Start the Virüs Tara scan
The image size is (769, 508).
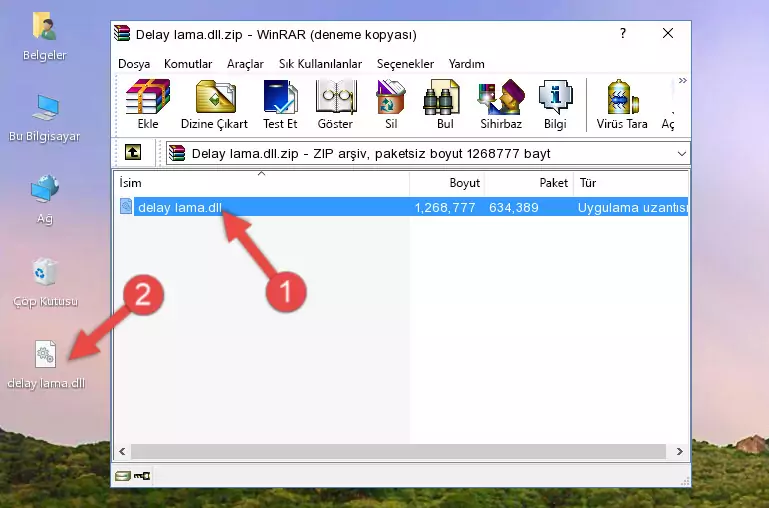[x=622, y=104]
